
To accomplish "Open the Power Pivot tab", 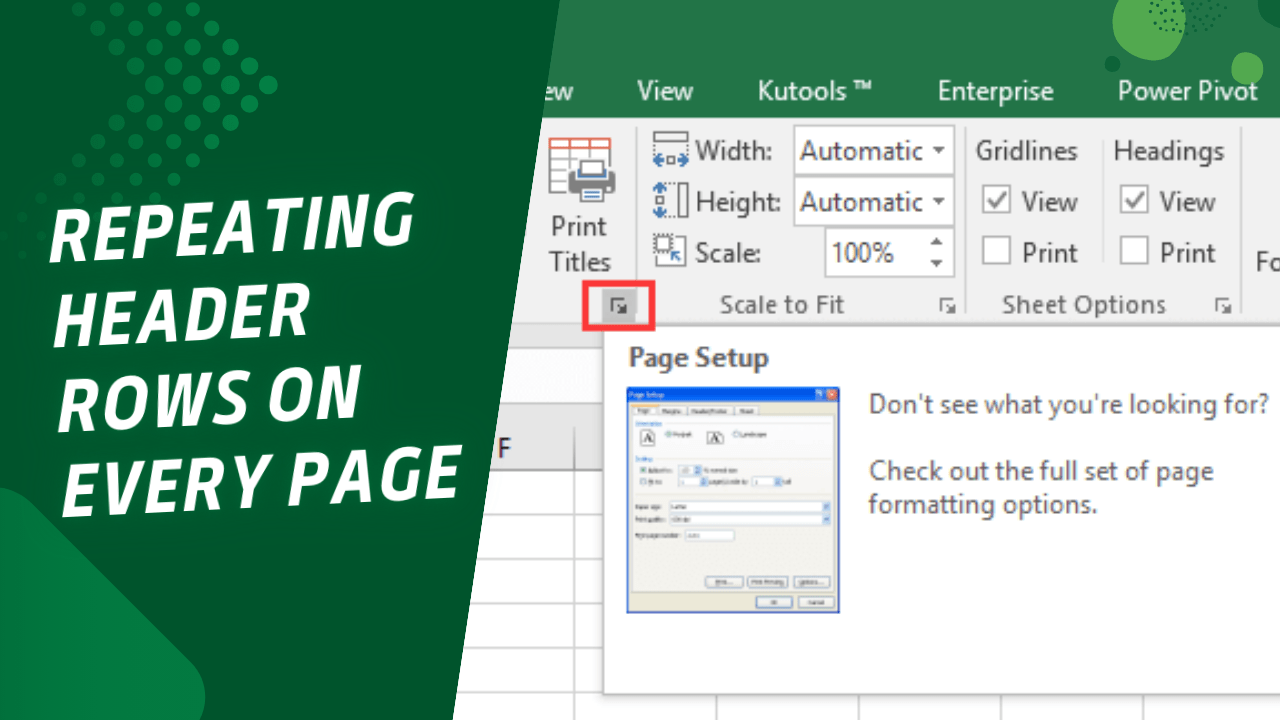I will 1186,91.
